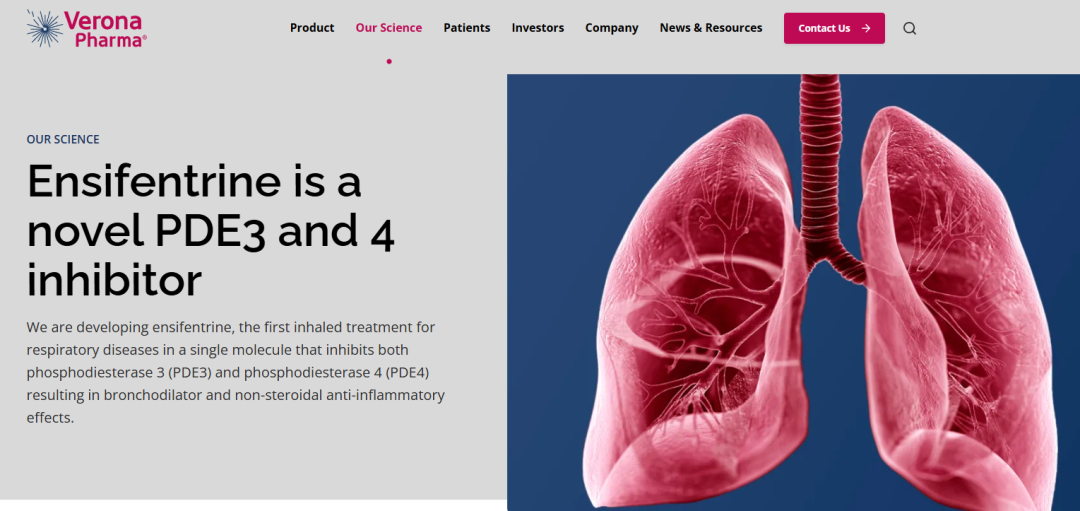The width and height of the screenshot is (1080, 511).
Task: Click the OUR SCIENCE section label
Action: pyautogui.click(x=63, y=140)
